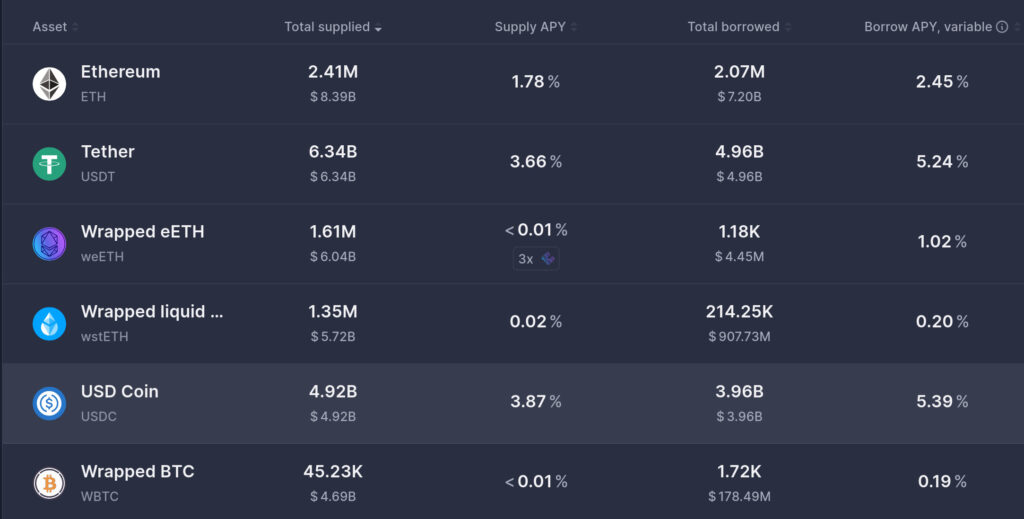Open the Ethereum asset name link
This screenshot has height=519, width=1024.
click(x=120, y=72)
